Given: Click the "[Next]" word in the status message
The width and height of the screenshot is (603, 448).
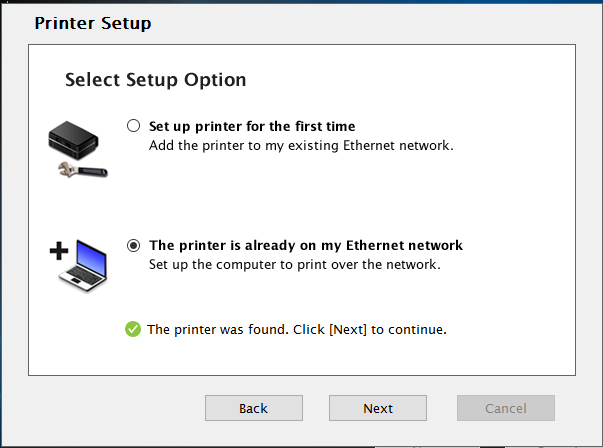Looking at the screenshot, I should click(348, 330).
